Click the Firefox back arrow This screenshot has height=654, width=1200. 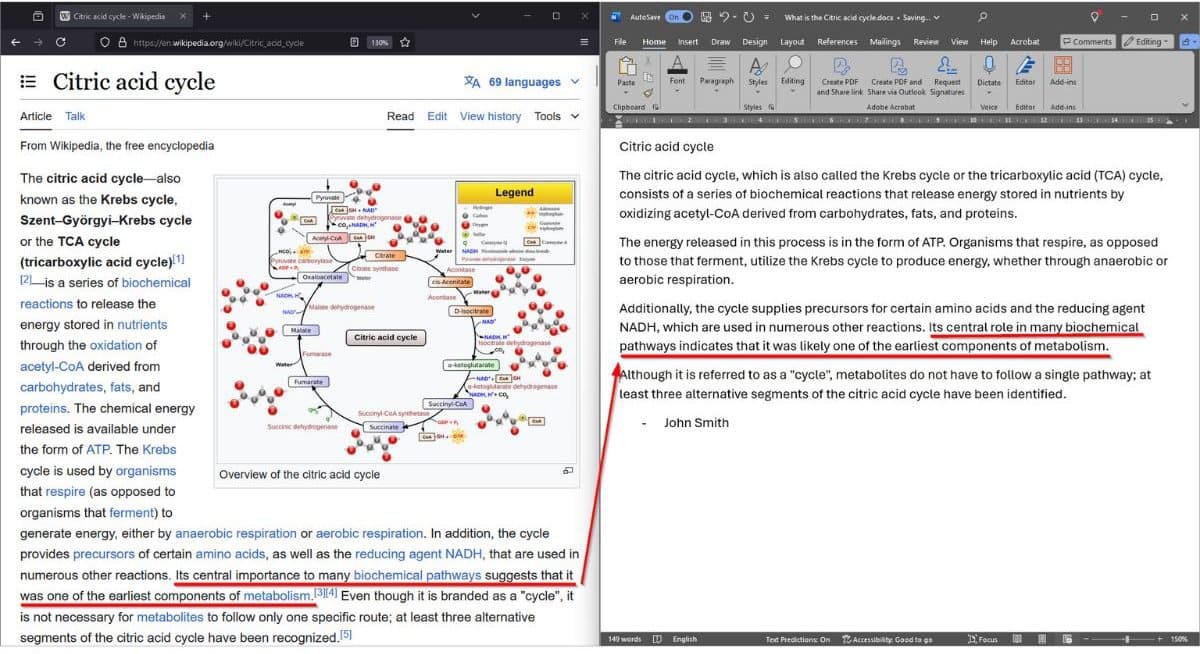(15, 42)
